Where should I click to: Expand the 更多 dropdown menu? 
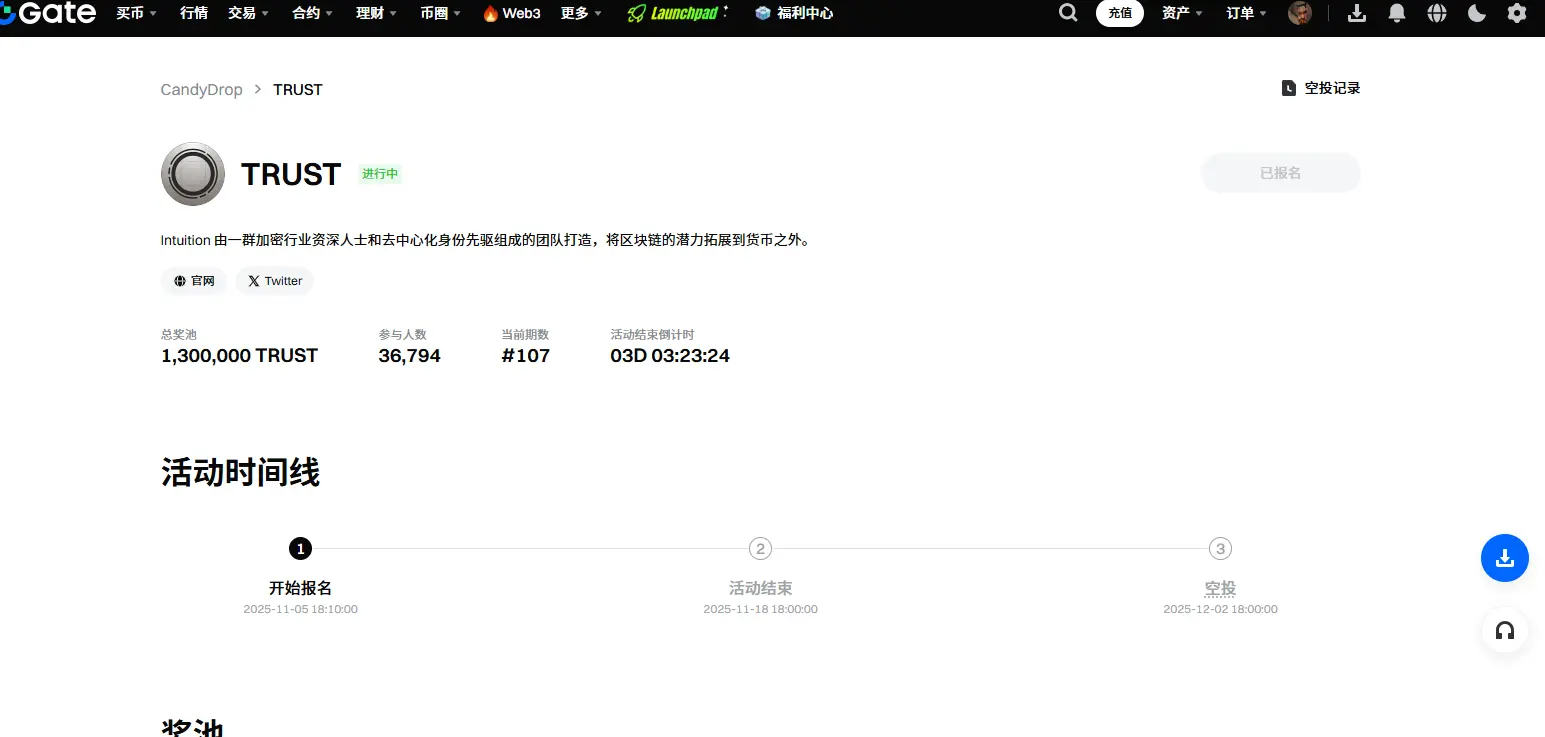click(582, 13)
